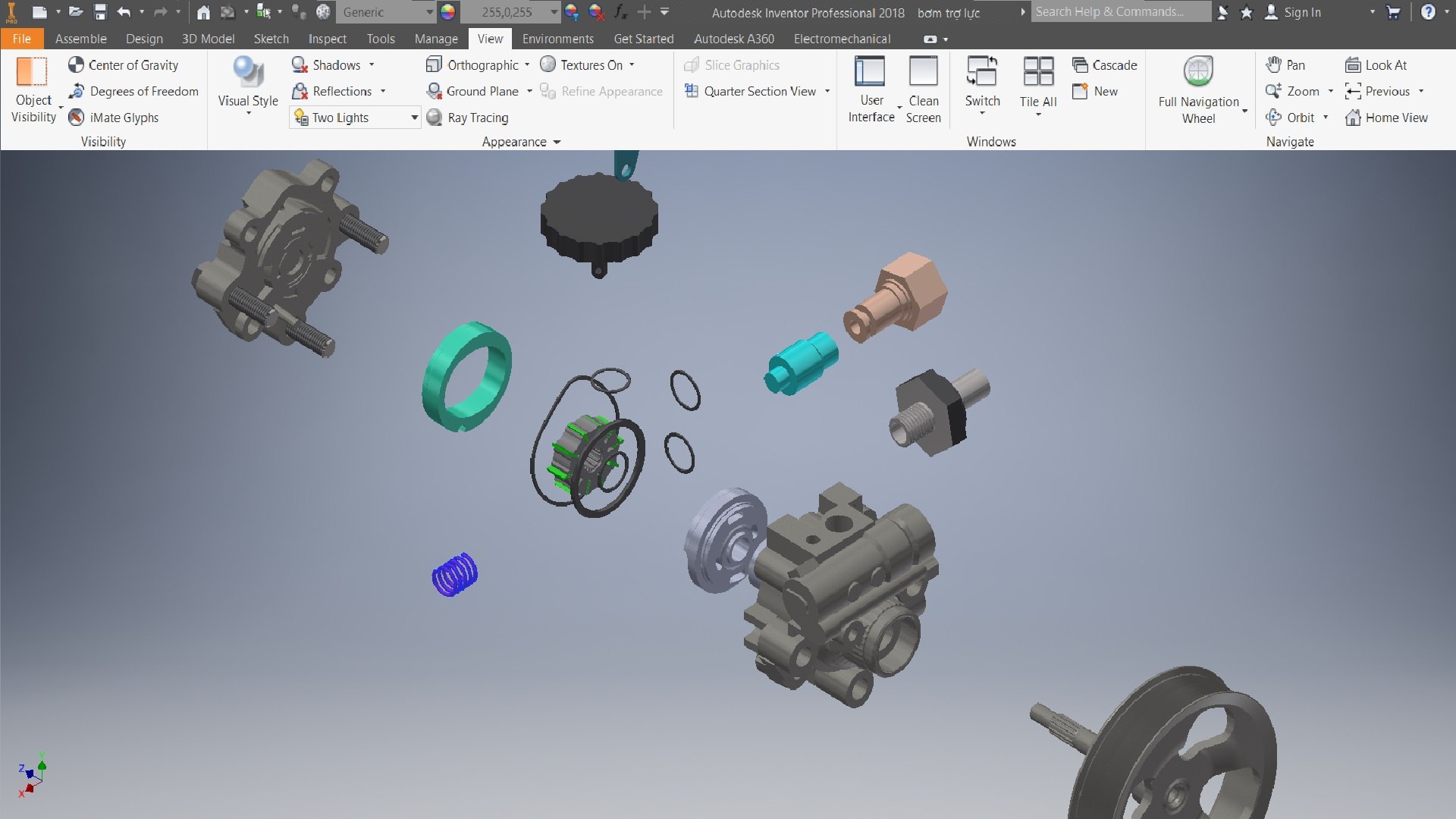Screen dimensions: 1456x819
Task: Return to Home View
Action: [x=1386, y=118]
